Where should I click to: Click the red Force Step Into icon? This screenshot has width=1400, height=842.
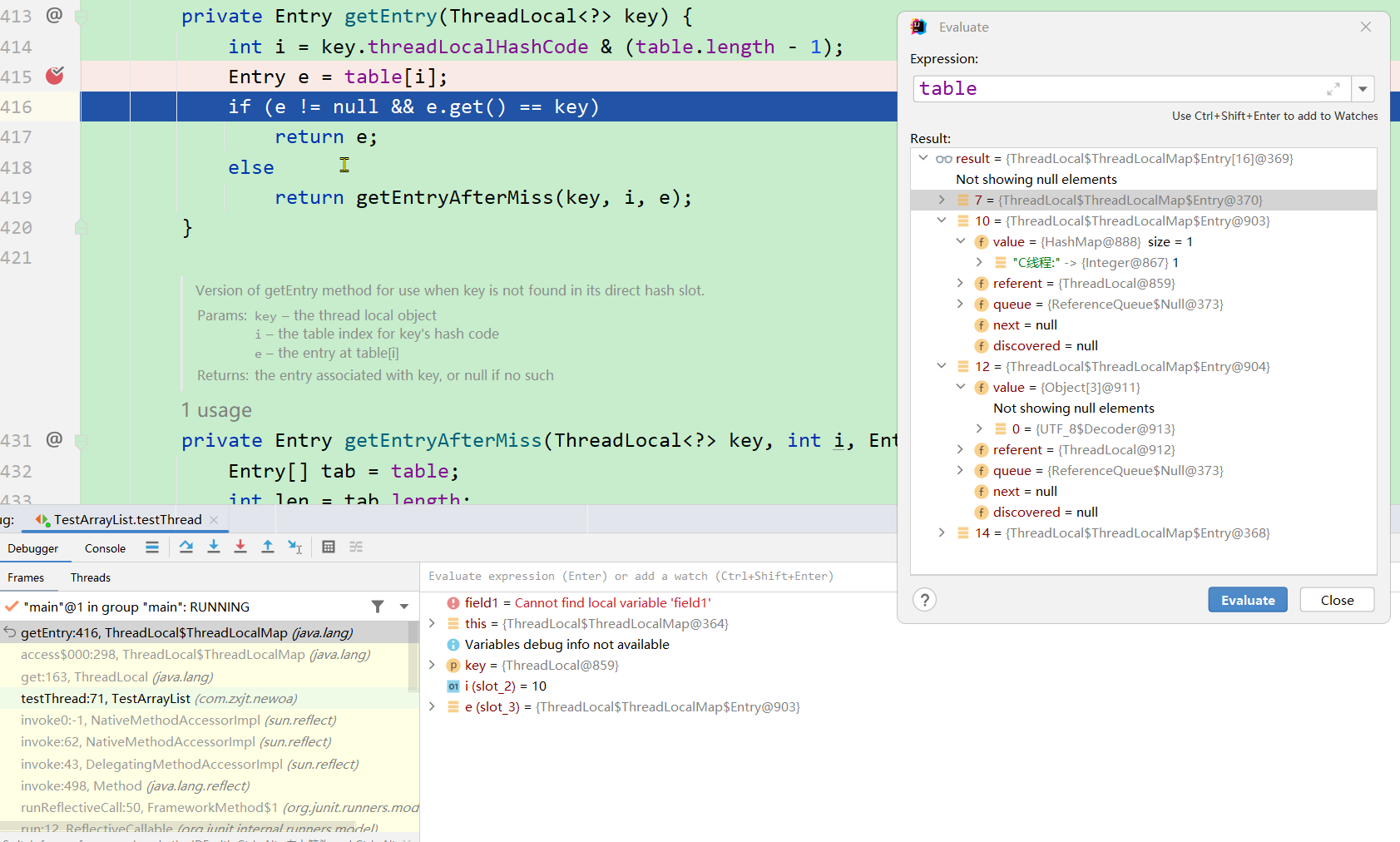point(240,547)
